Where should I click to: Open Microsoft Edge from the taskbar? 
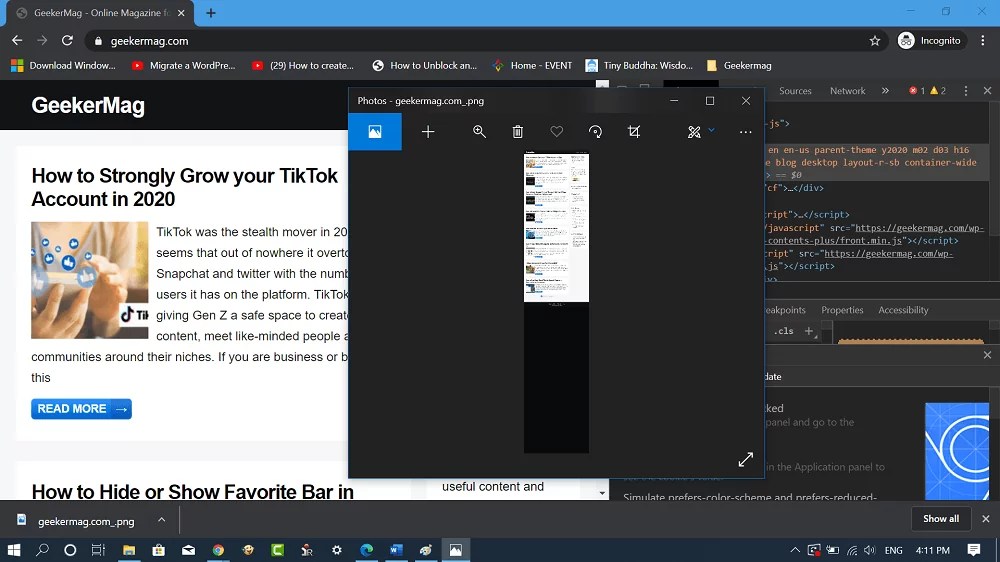366,550
